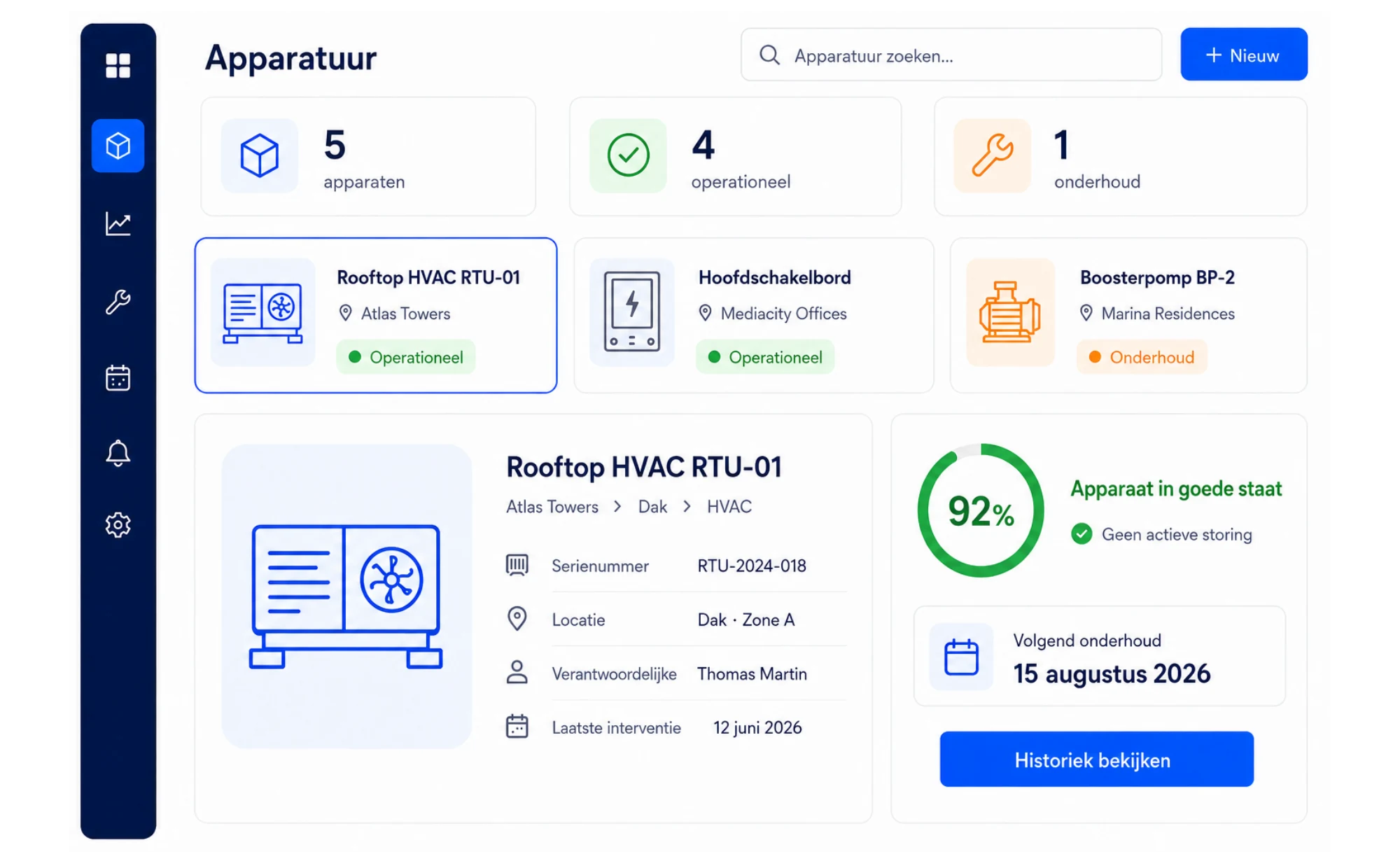Click the person icon beside Verantwoordelijke
Screen dimensions: 1400x852
point(517,673)
